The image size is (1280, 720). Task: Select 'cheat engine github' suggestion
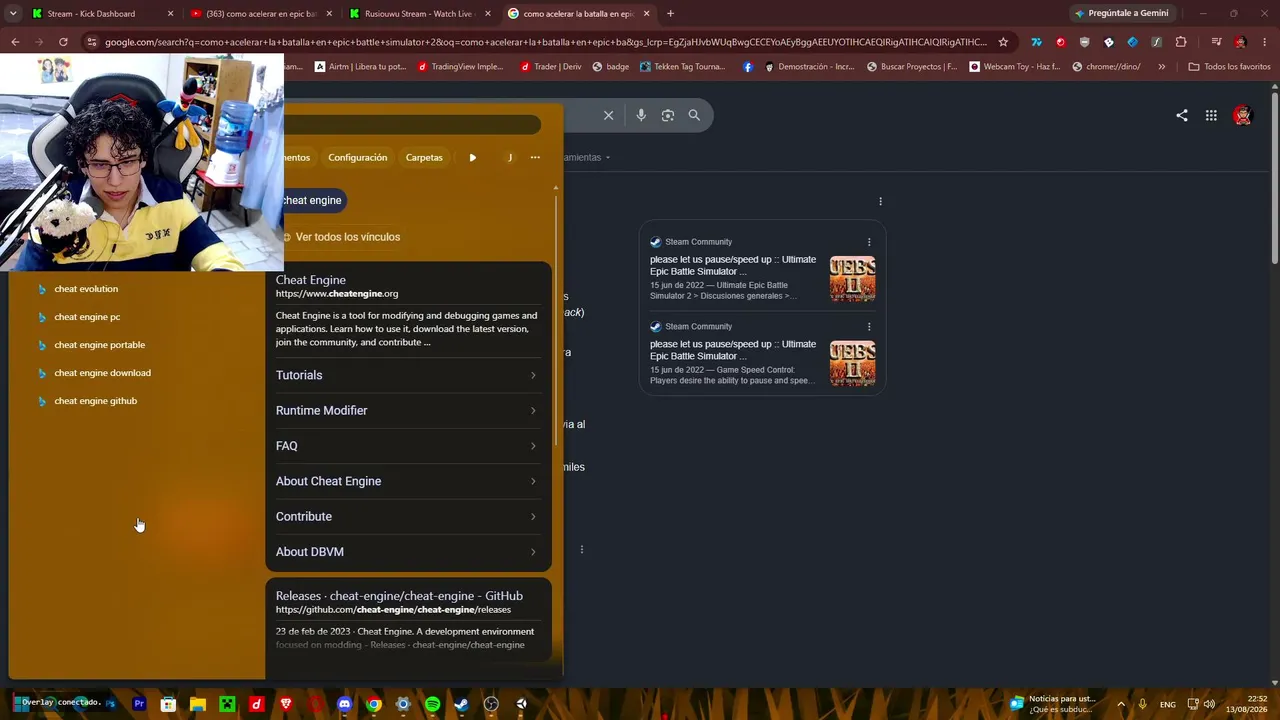[95, 401]
